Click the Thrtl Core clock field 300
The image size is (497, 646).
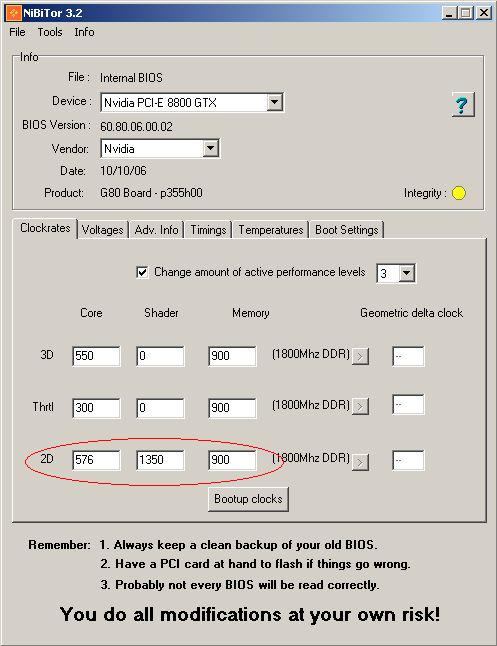(96, 408)
